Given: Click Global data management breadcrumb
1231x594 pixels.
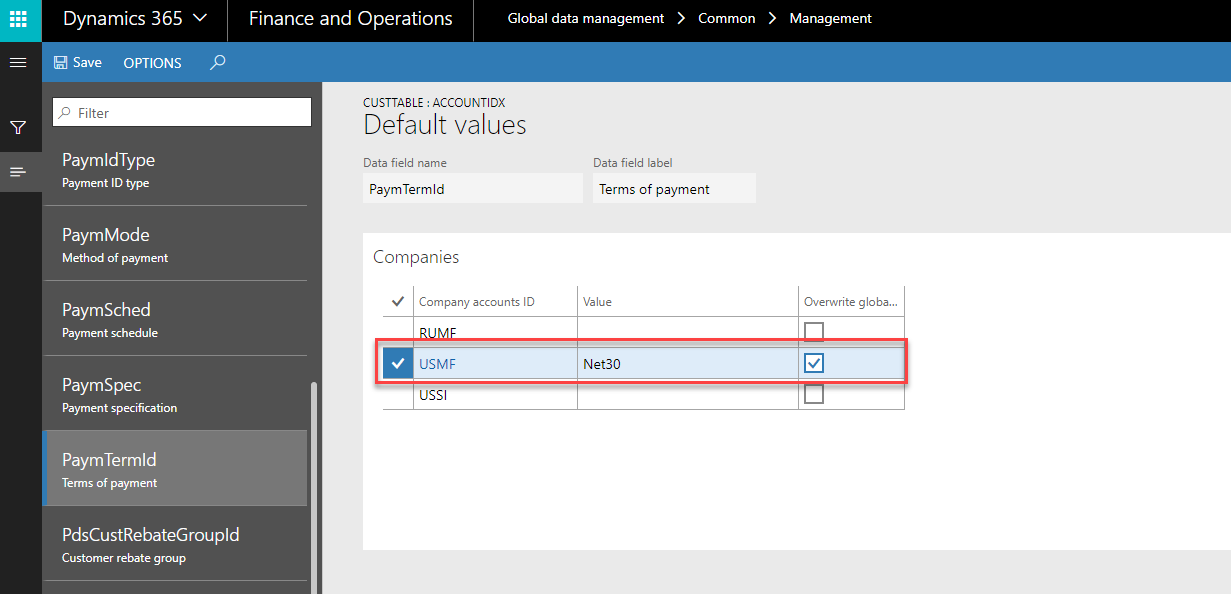Looking at the screenshot, I should (x=585, y=19).
